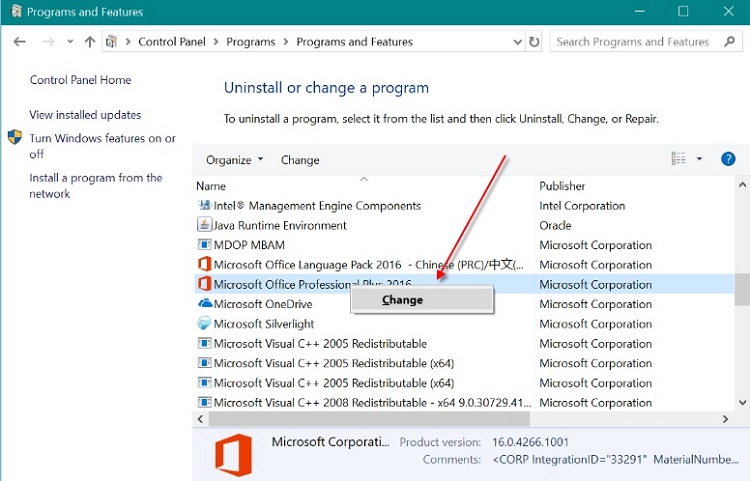Open Turn Windows features on or off
This screenshot has height=481, width=750.
[102, 146]
